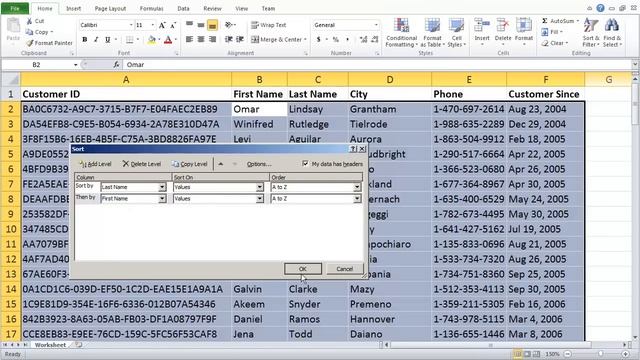Click the Copy icon in Clipboard group
The height and width of the screenshot is (360, 640).
[29, 32]
